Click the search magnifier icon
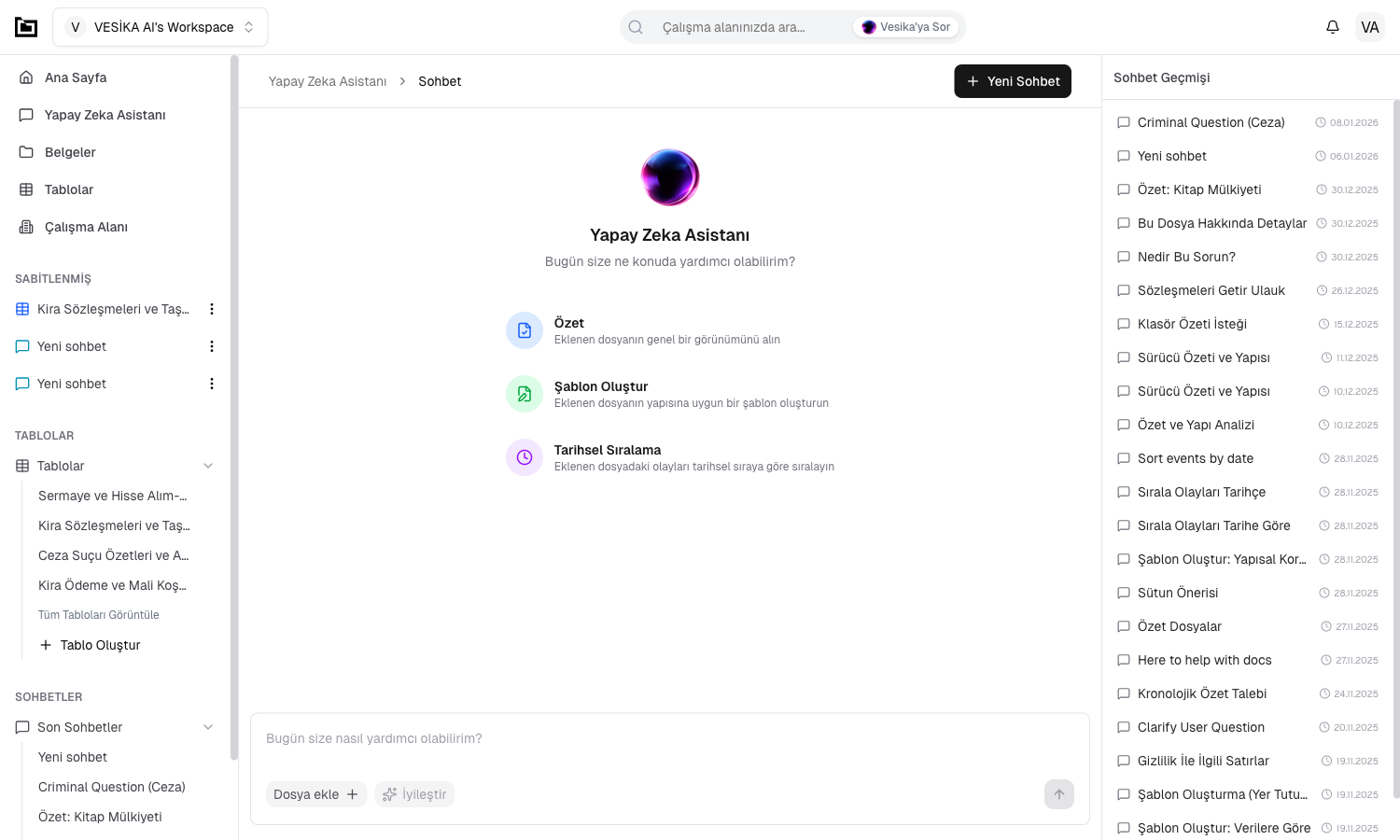This screenshot has width=1400, height=840. [636, 27]
